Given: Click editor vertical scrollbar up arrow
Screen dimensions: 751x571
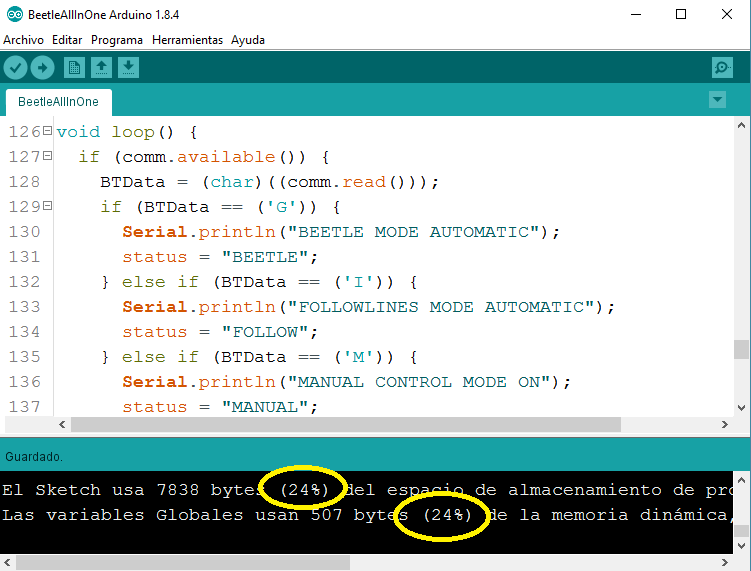Looking at the screenshot, I should 741,126.
